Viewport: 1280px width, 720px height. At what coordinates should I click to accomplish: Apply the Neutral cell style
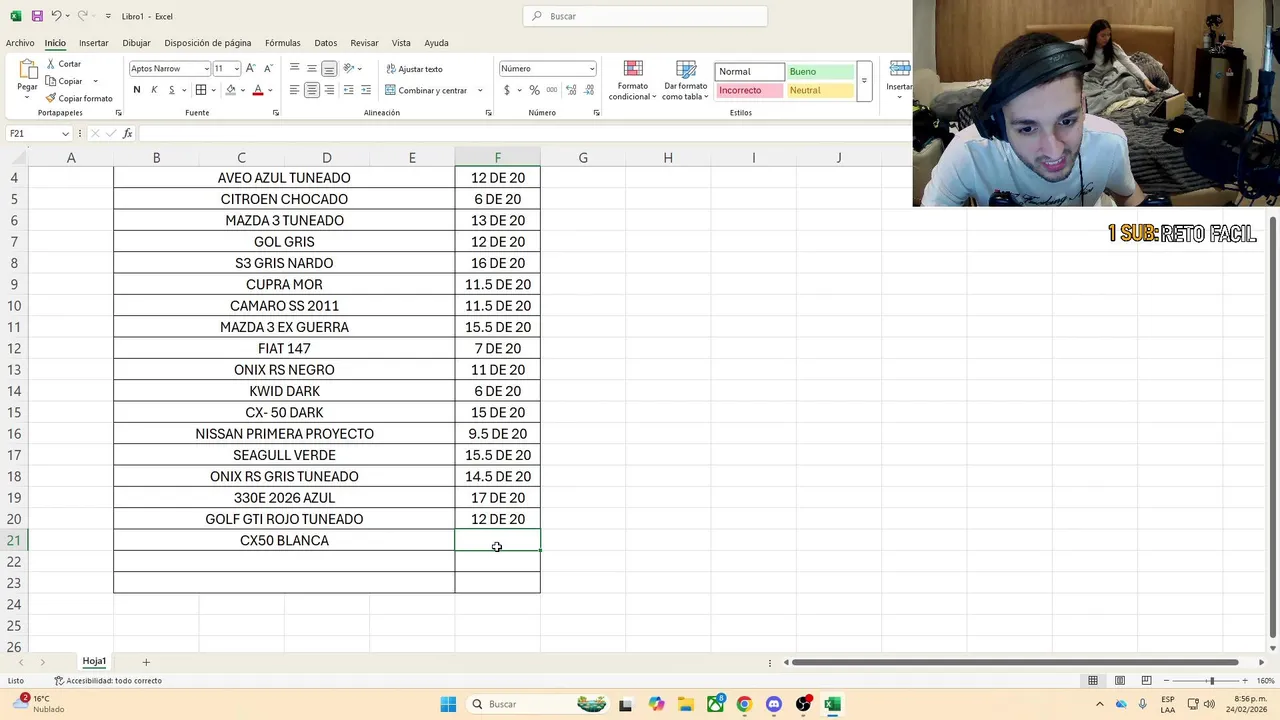point(820,90)
